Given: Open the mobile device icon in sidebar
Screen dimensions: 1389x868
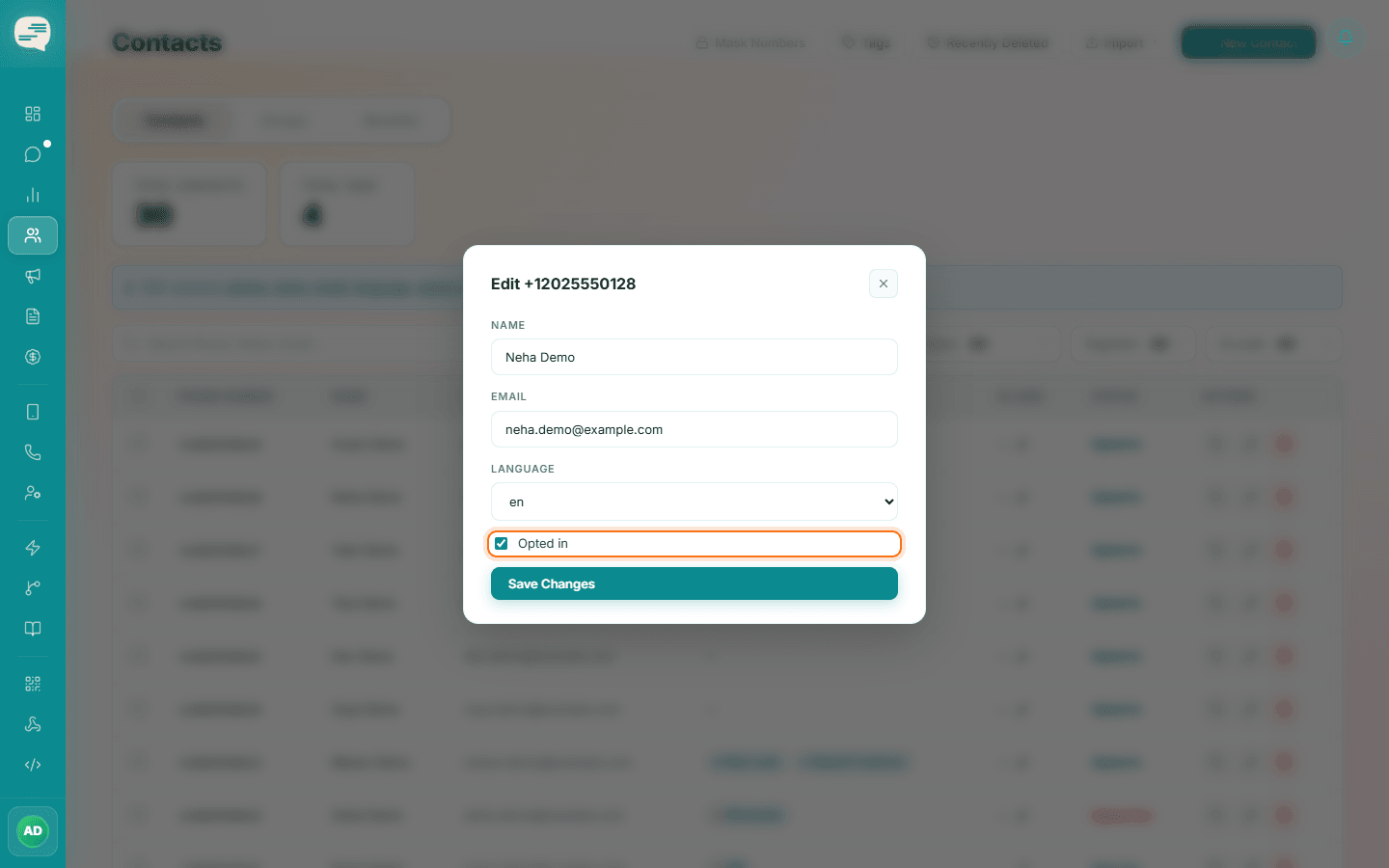Looking at the screenshot, I should (33, 412).
